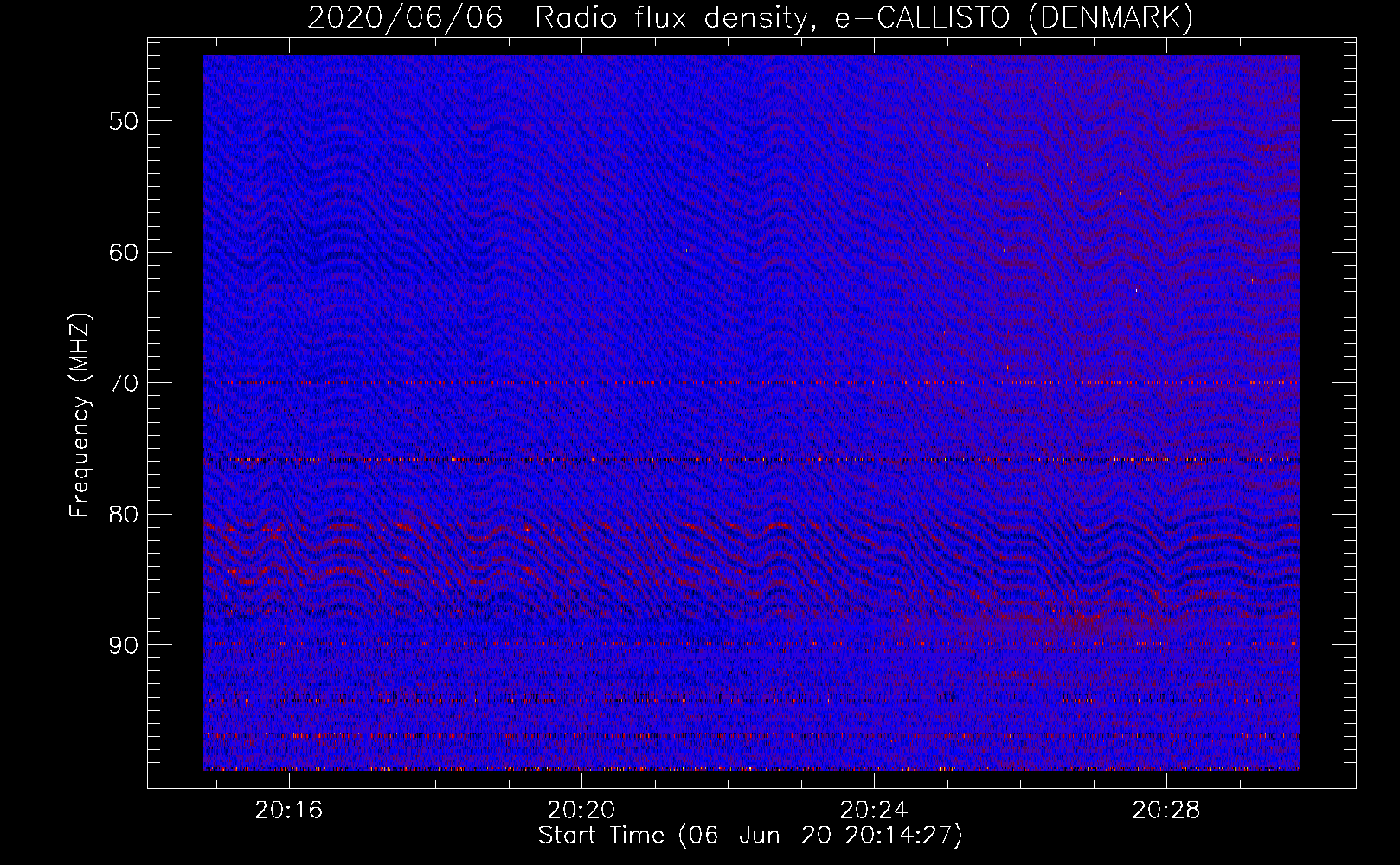Click the 70 MHz frequency tick label

point(123,383)
